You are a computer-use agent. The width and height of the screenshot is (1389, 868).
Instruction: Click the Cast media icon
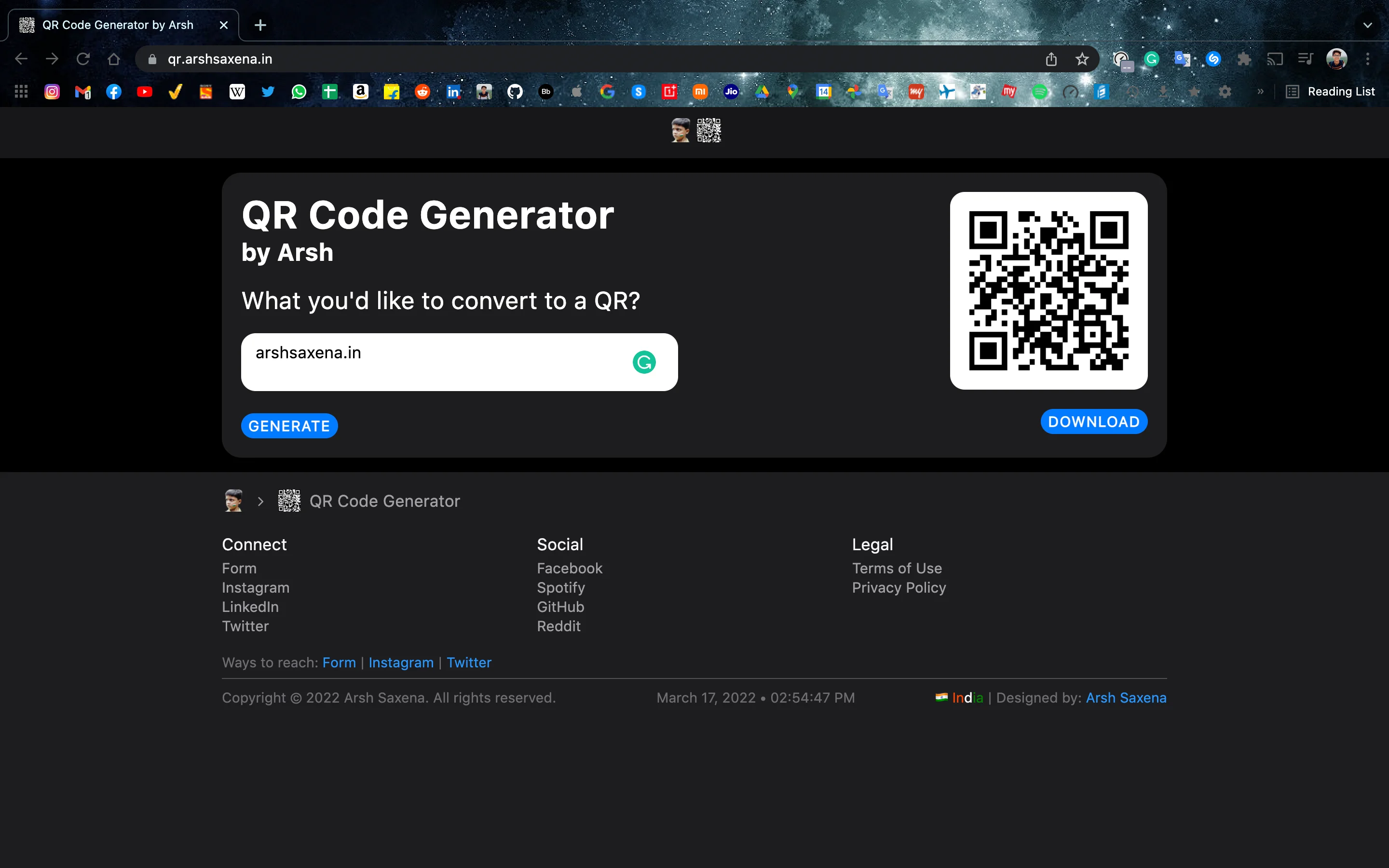[x=1275, y=59]
